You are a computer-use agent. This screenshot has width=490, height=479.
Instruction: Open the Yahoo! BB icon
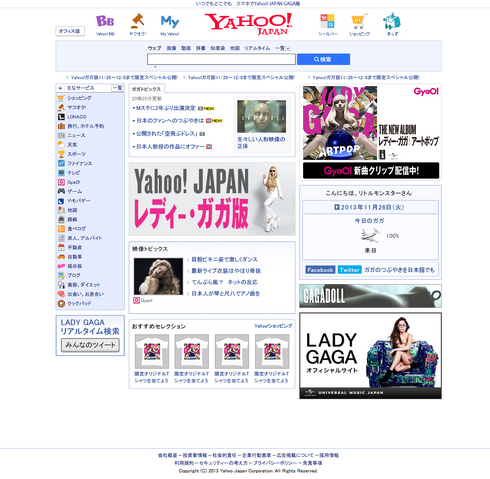point(105,21)
